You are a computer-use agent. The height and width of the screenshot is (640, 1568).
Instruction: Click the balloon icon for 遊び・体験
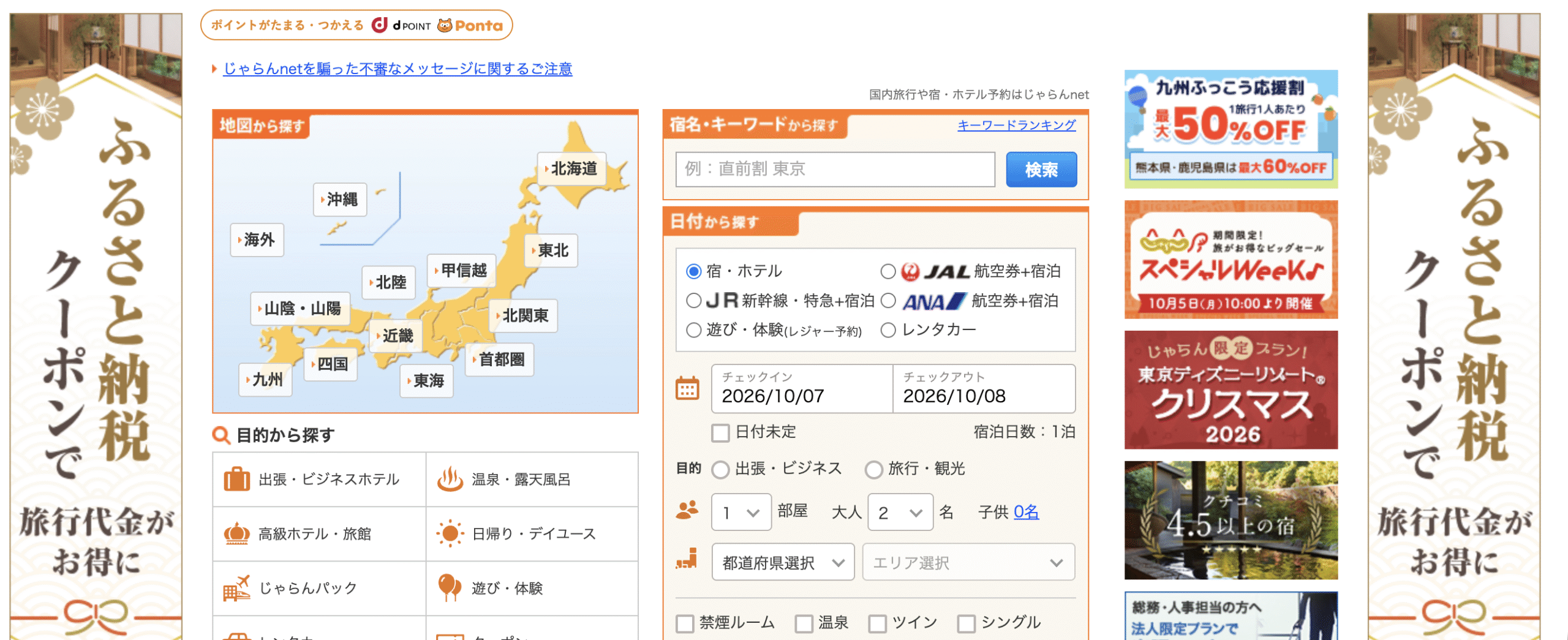(450, 588)
